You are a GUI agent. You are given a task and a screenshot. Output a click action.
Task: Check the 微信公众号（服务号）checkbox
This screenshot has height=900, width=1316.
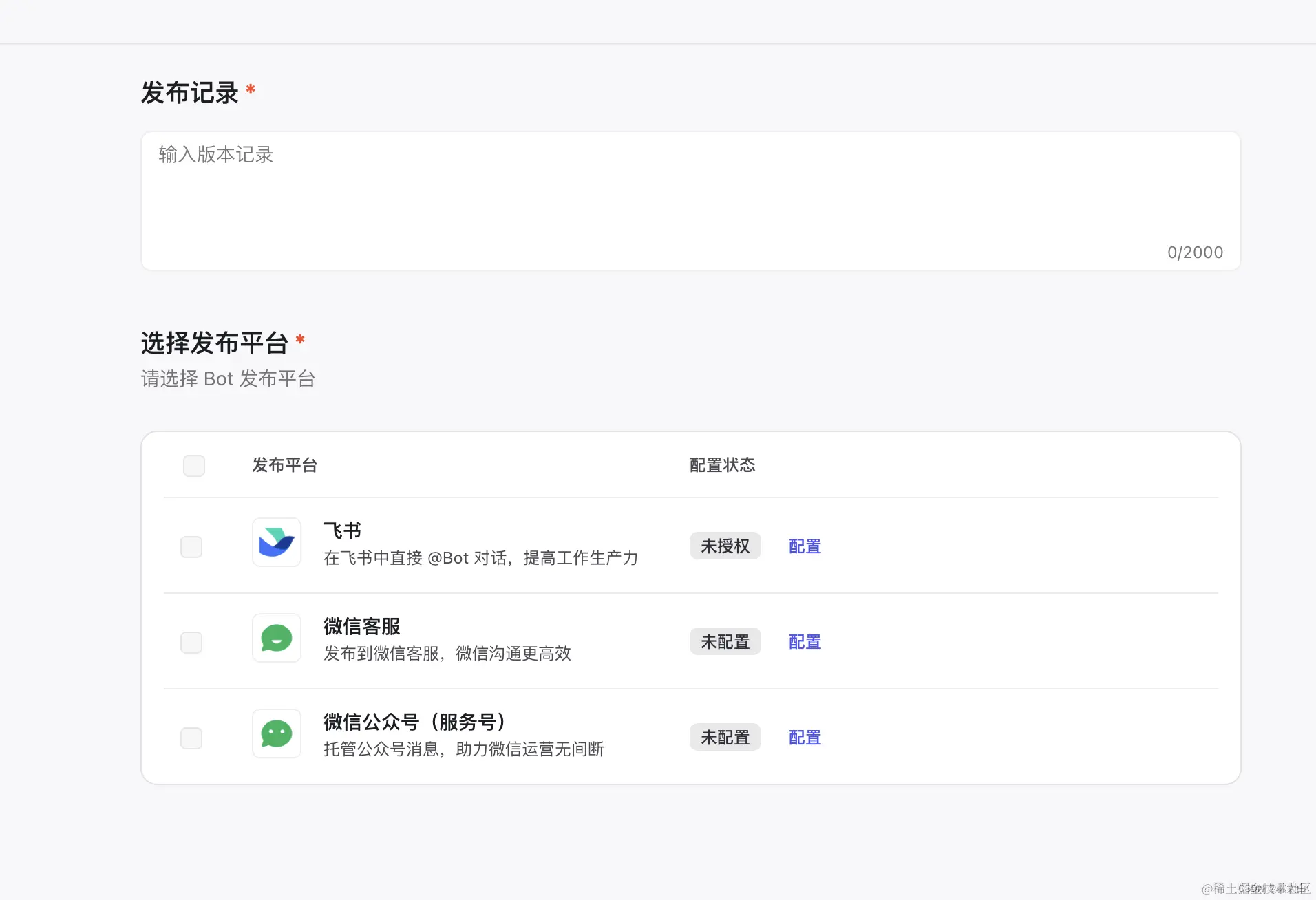191,738
